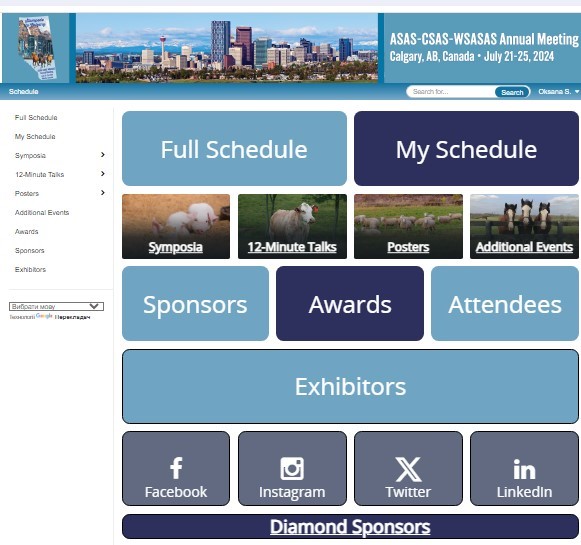
Task: Expand the 12-Minute Talks sidebar arrow
Action: click(x=103, y=174)
